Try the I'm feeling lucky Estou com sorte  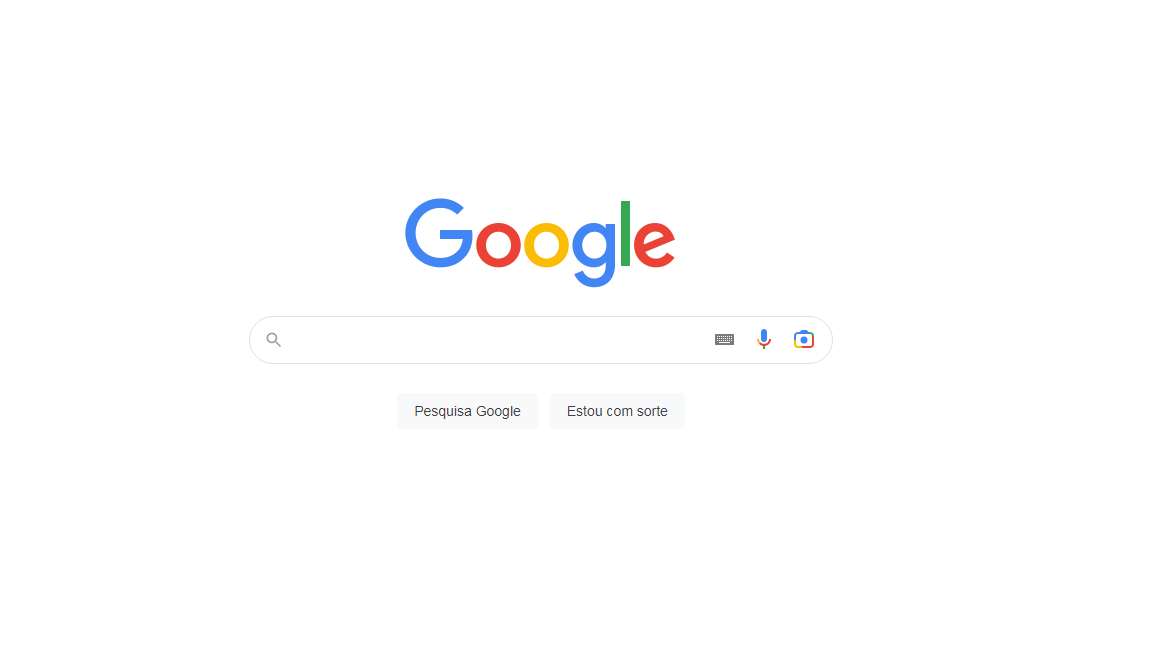pyautogui.click(x=617, y=411)
